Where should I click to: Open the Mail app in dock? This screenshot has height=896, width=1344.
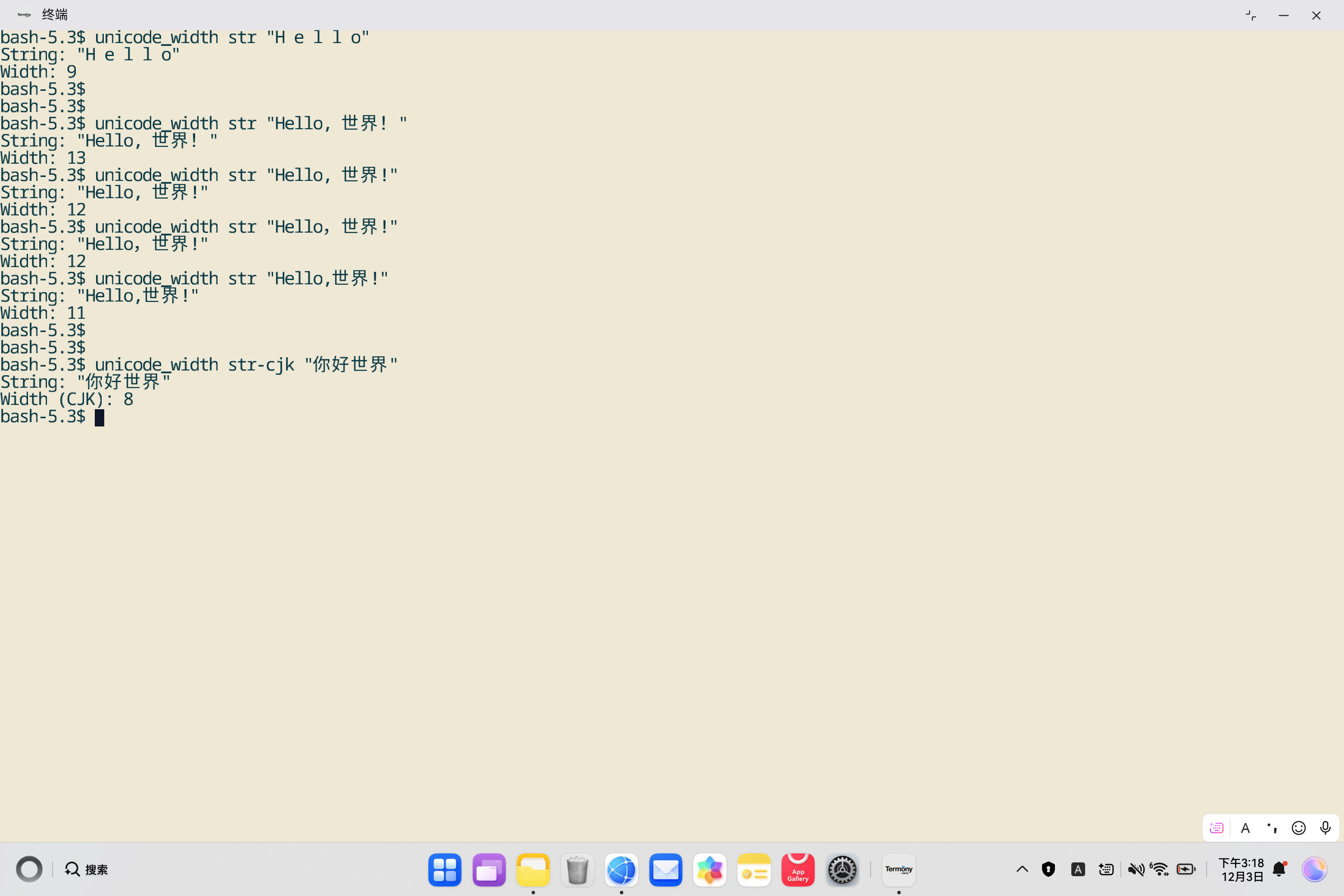click(x=665, y=869)
